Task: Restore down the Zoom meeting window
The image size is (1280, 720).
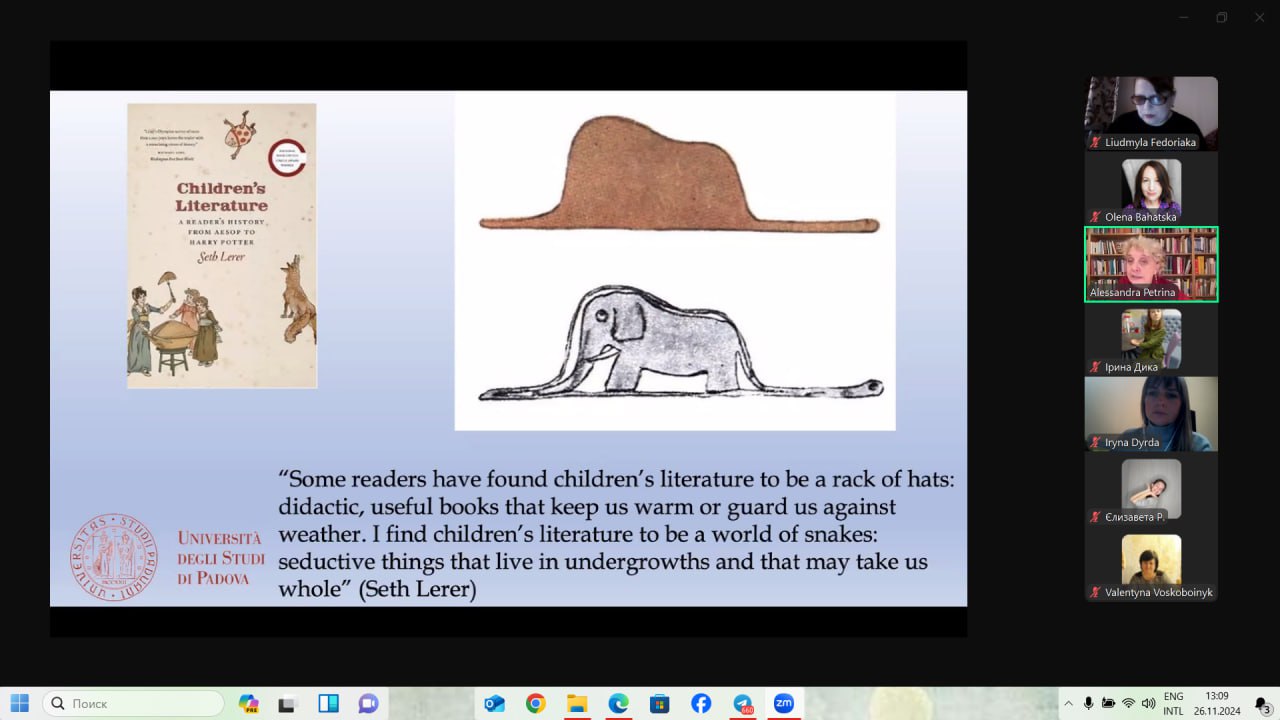Action: [x=1222, y=17]
